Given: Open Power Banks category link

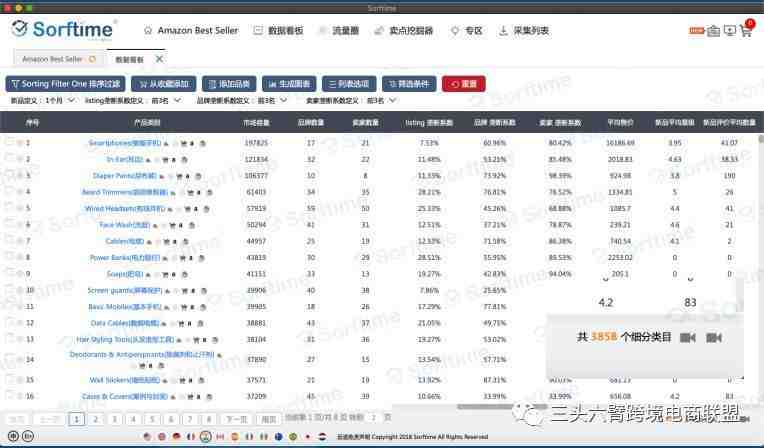Looking at the screenshot, I should [x=125, y=258].
